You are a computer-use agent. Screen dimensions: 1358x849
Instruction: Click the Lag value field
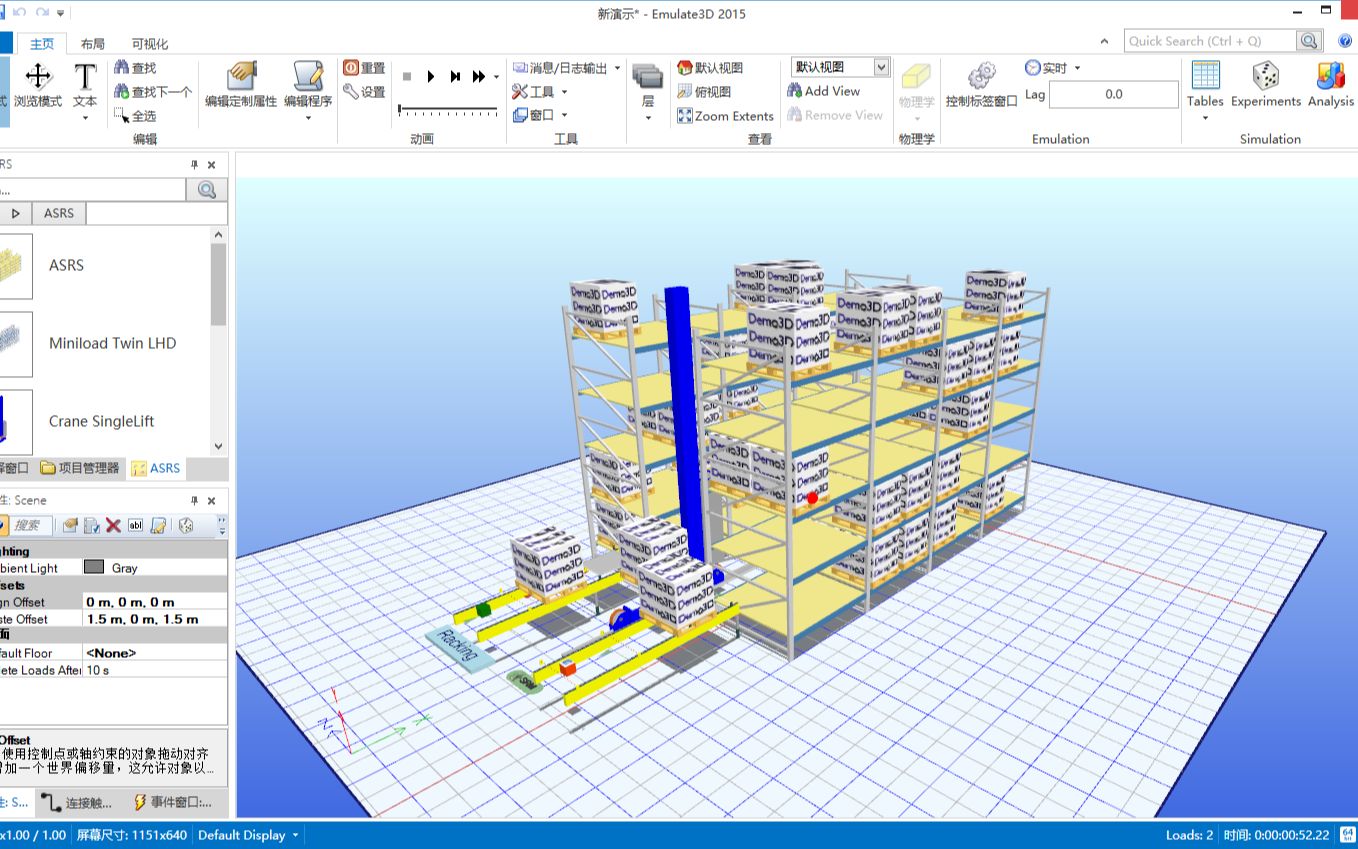pos(1113,94)
